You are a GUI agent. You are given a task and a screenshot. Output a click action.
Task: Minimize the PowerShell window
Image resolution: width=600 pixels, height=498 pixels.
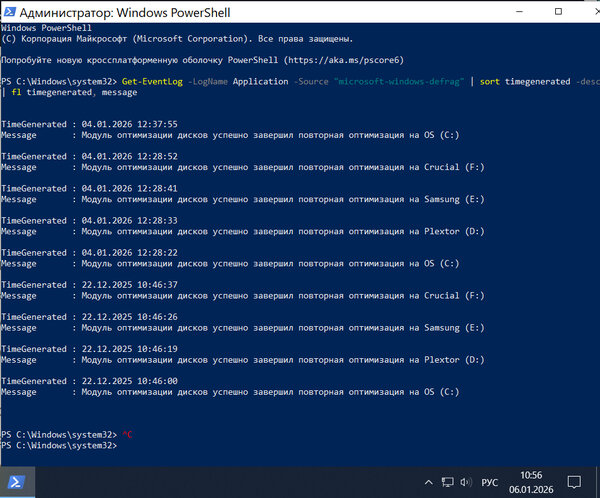coord(519,11)
